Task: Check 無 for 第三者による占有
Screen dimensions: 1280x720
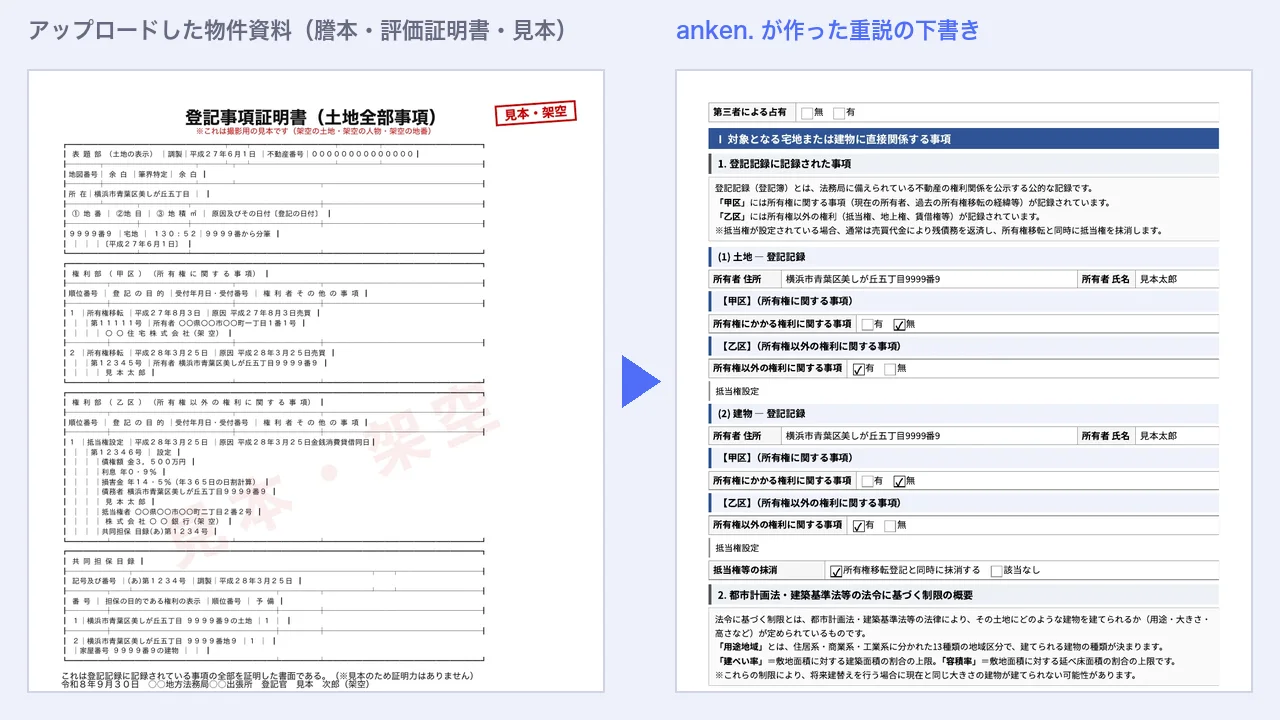Action: tap(807, 113)
